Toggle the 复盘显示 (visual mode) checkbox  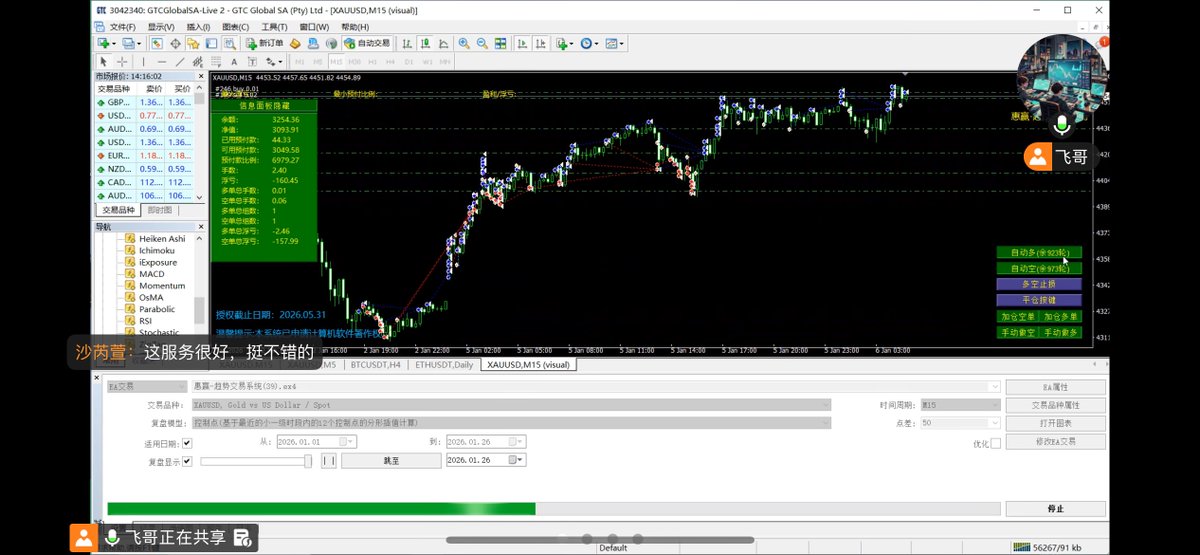[x=187, y=461]
